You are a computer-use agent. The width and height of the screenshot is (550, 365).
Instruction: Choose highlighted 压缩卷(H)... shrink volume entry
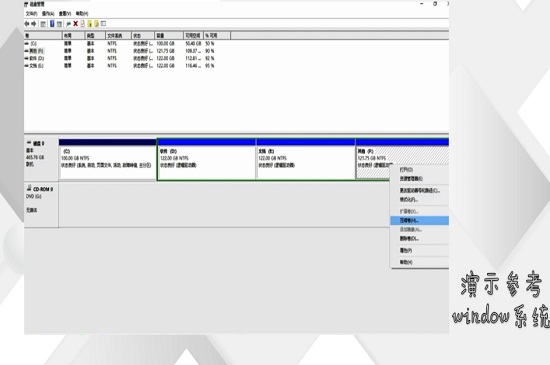[x=420, y=221]
